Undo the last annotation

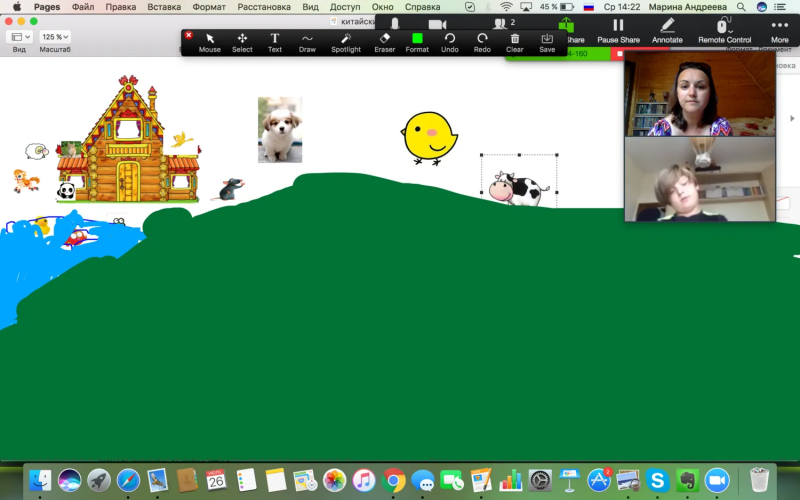tap(449, 42)
